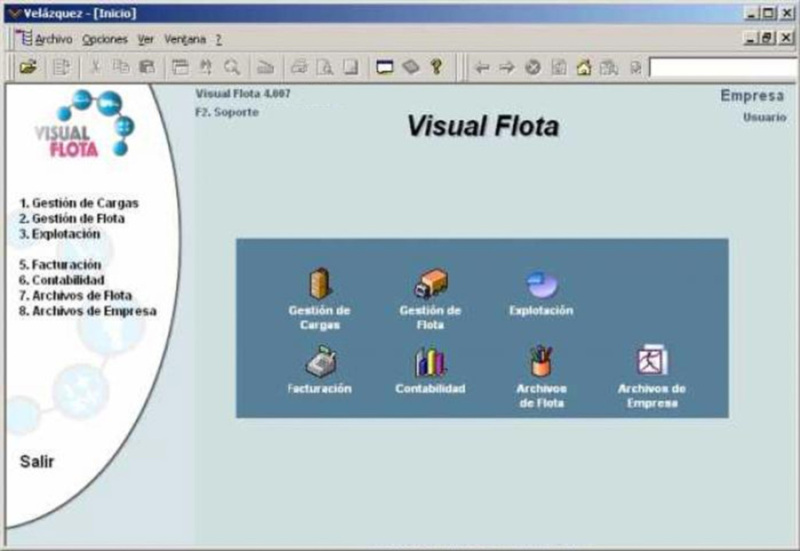Click the cut scissors toolbar icon
Viewport: 800px width, 551px height.
pos(94,67)
